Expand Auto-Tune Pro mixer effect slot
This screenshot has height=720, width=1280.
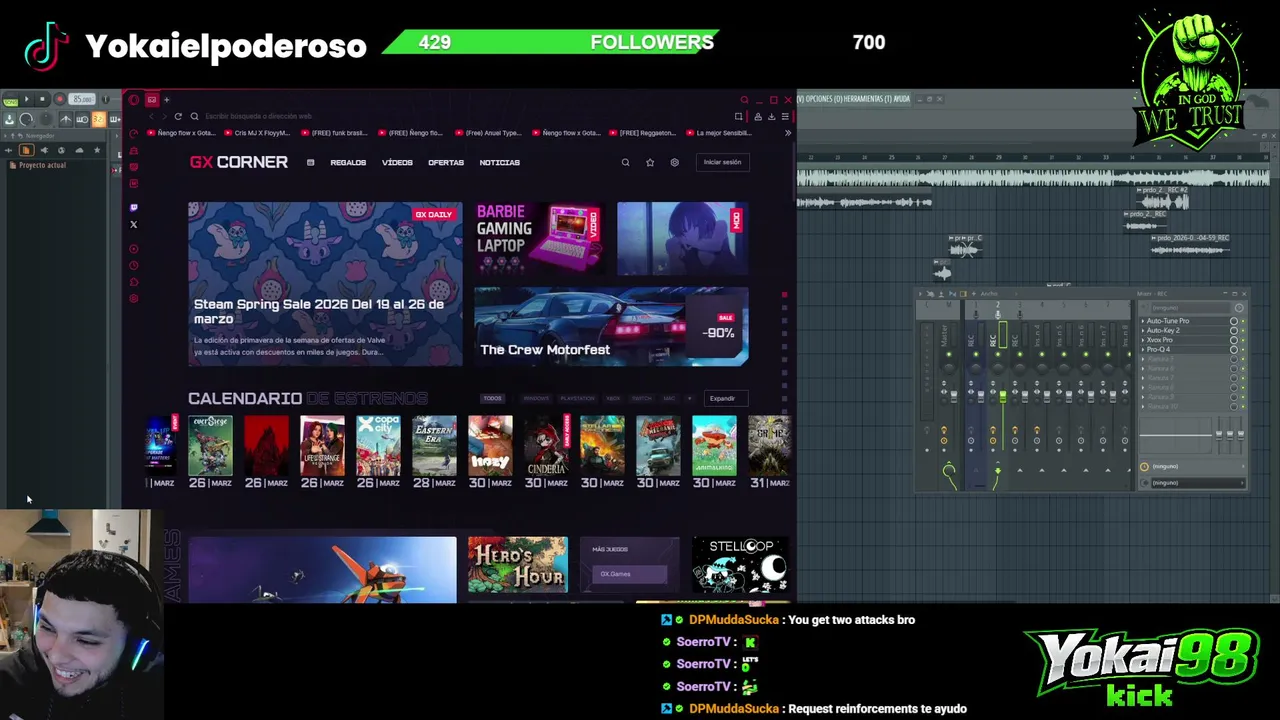point(1143,321)
